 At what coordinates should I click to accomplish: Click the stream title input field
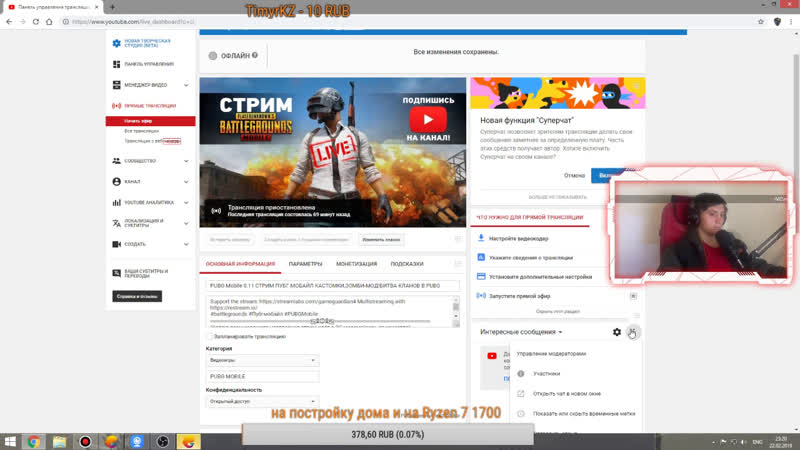point(333,286)
